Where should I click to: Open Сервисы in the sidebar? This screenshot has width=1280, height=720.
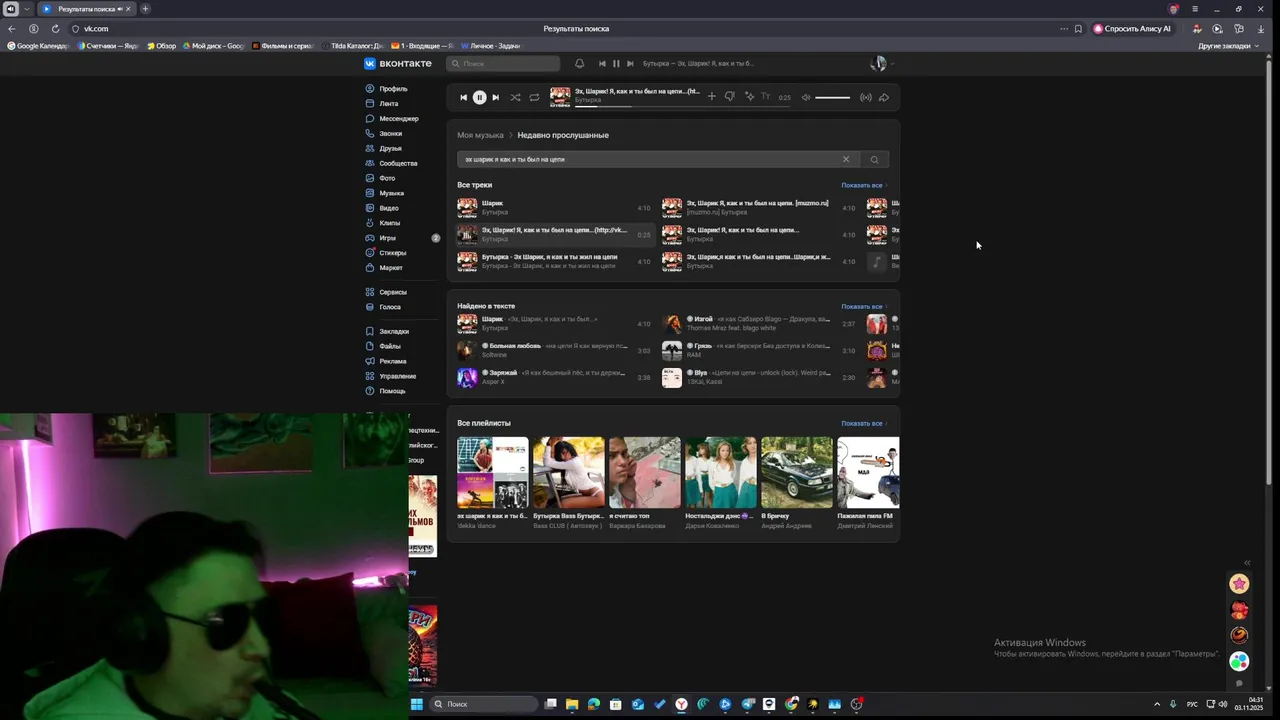point(393,292)
